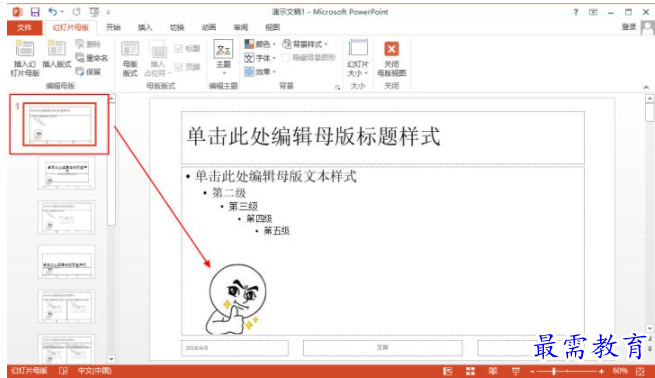Open 幻灯片大小 dropdown
This screenshot has height=378, width=655.
pyautogui.click(x=358, y=58)
